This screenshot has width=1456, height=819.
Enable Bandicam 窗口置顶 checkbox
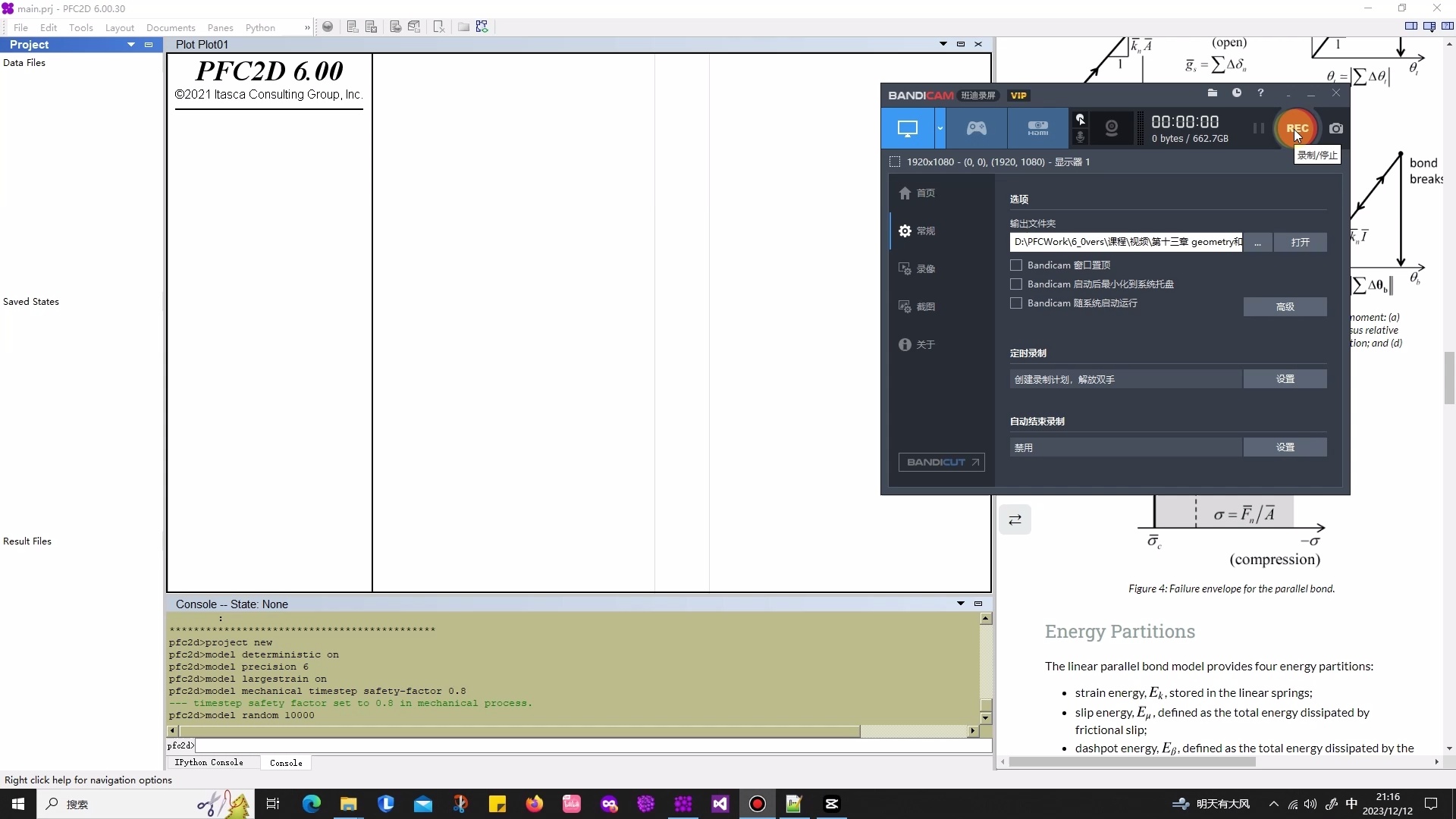(x=1016, y=265)
